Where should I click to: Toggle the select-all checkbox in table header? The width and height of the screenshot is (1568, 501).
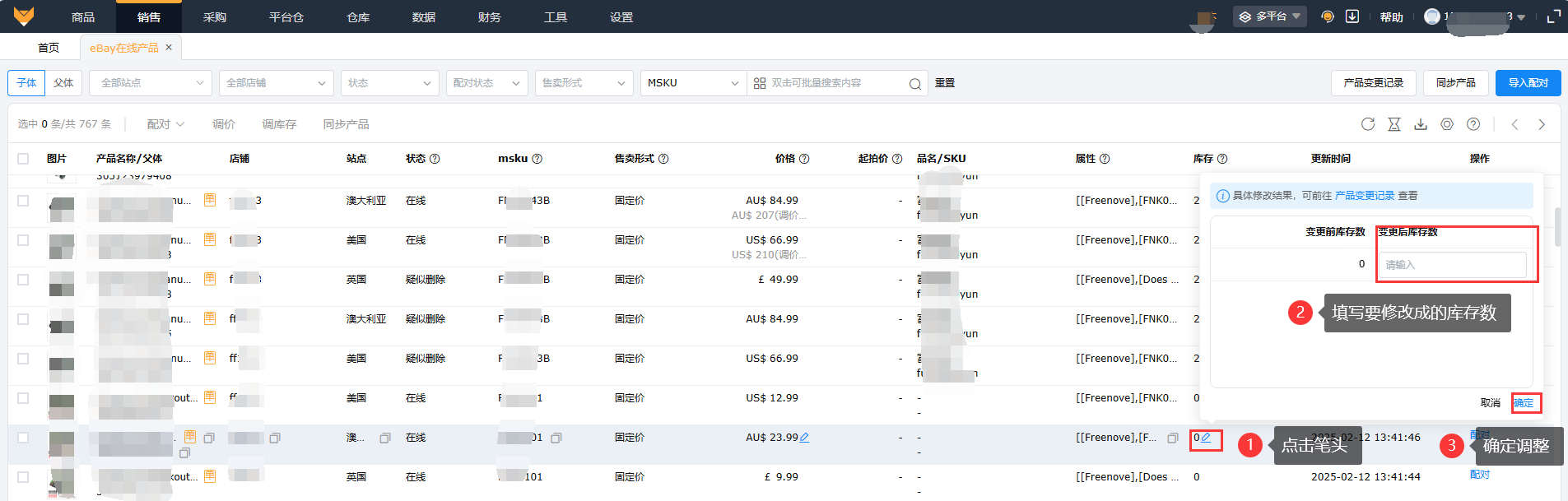point(23,159)
